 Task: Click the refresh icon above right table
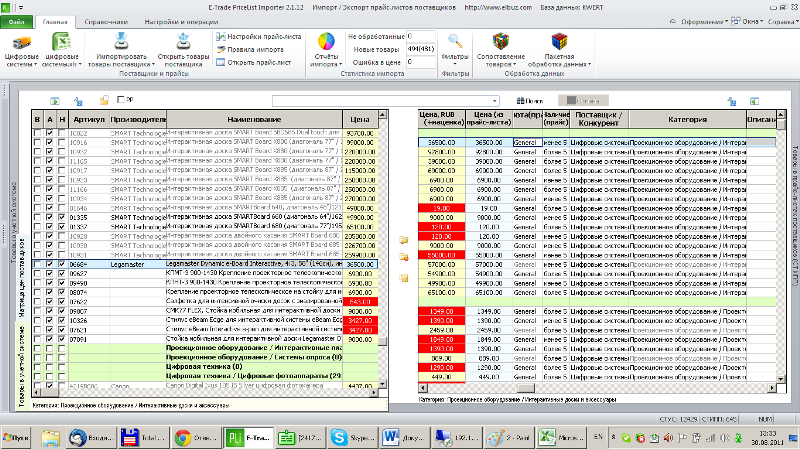pyautogui.click(x=732, y=102)
